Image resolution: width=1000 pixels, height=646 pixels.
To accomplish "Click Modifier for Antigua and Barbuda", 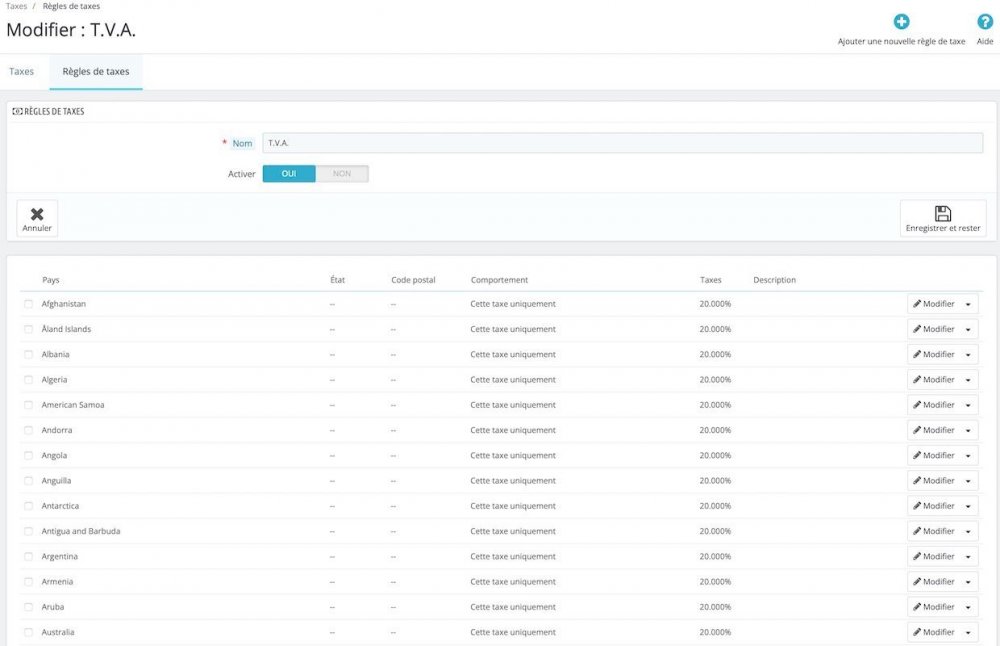I will [933, 531].
